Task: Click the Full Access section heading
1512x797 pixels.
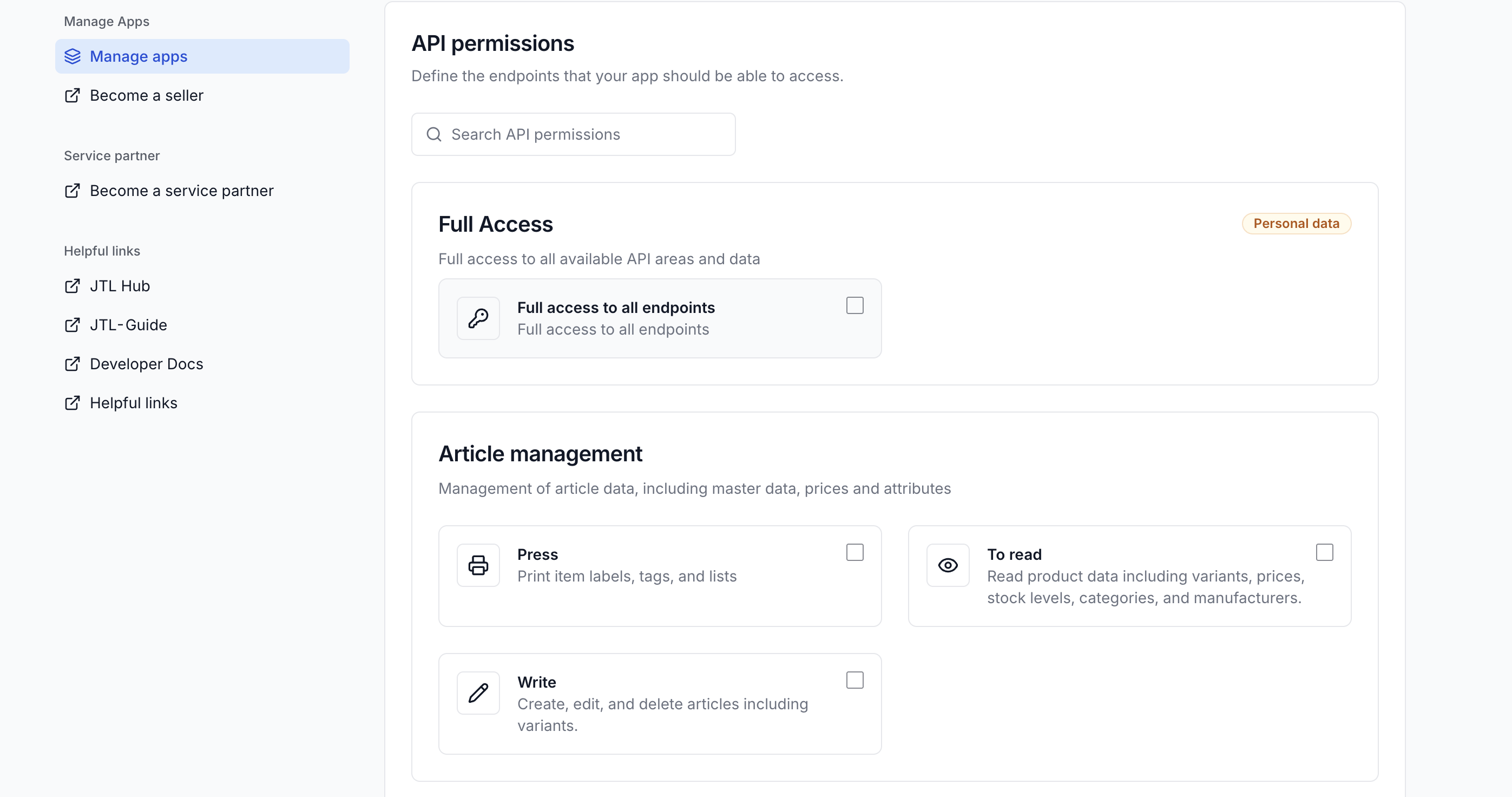Action: point(495,224)
